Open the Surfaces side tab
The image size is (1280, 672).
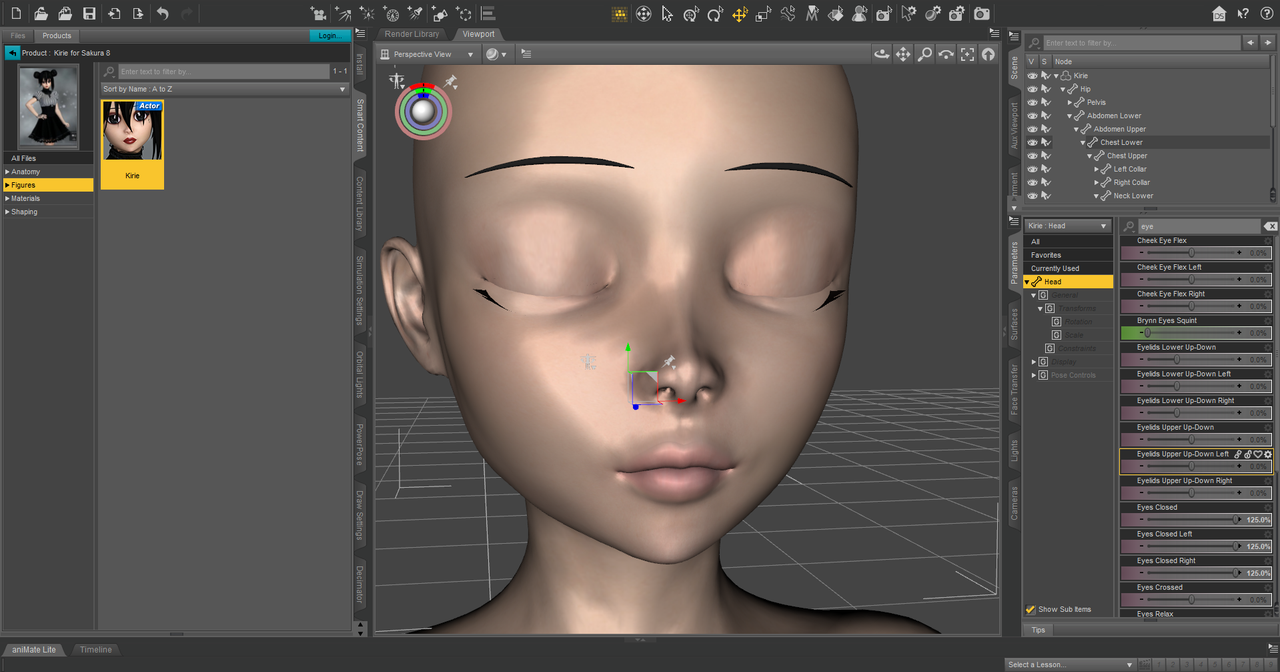1014,323
